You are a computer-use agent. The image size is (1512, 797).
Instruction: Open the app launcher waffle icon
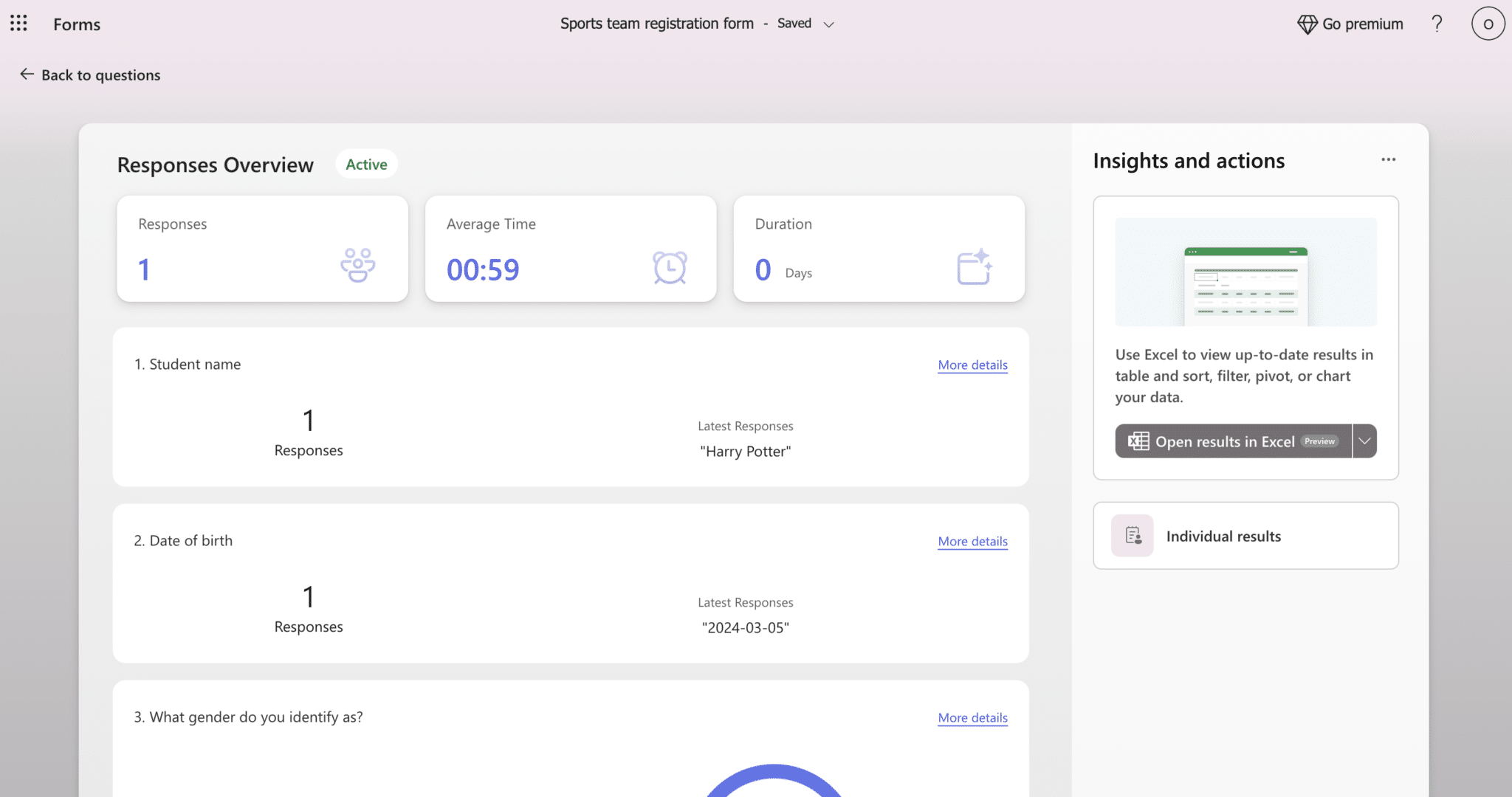pos(18,23)
